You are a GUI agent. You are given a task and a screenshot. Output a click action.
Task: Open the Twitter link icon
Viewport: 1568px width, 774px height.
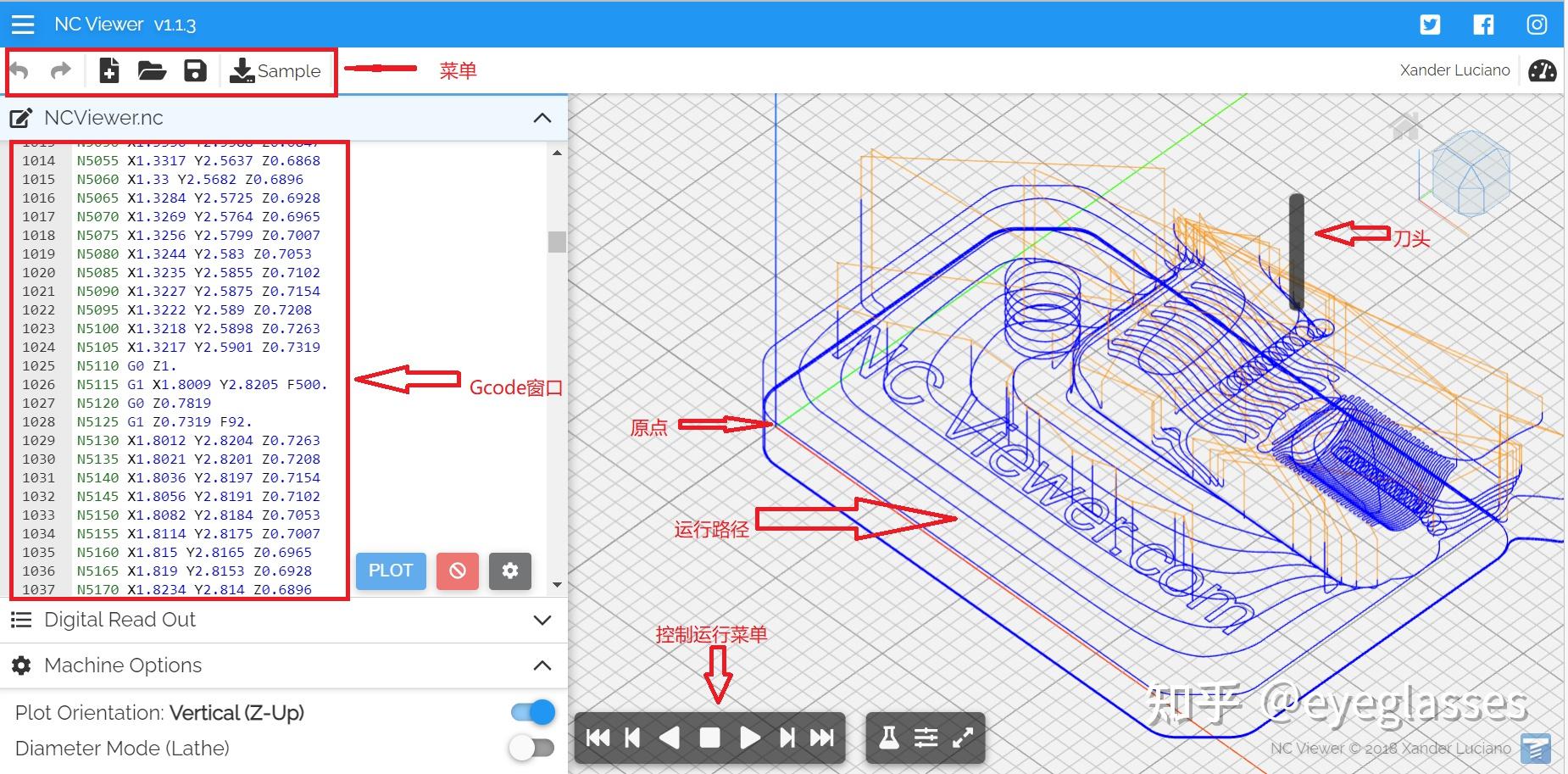(x=1430, y=25)
